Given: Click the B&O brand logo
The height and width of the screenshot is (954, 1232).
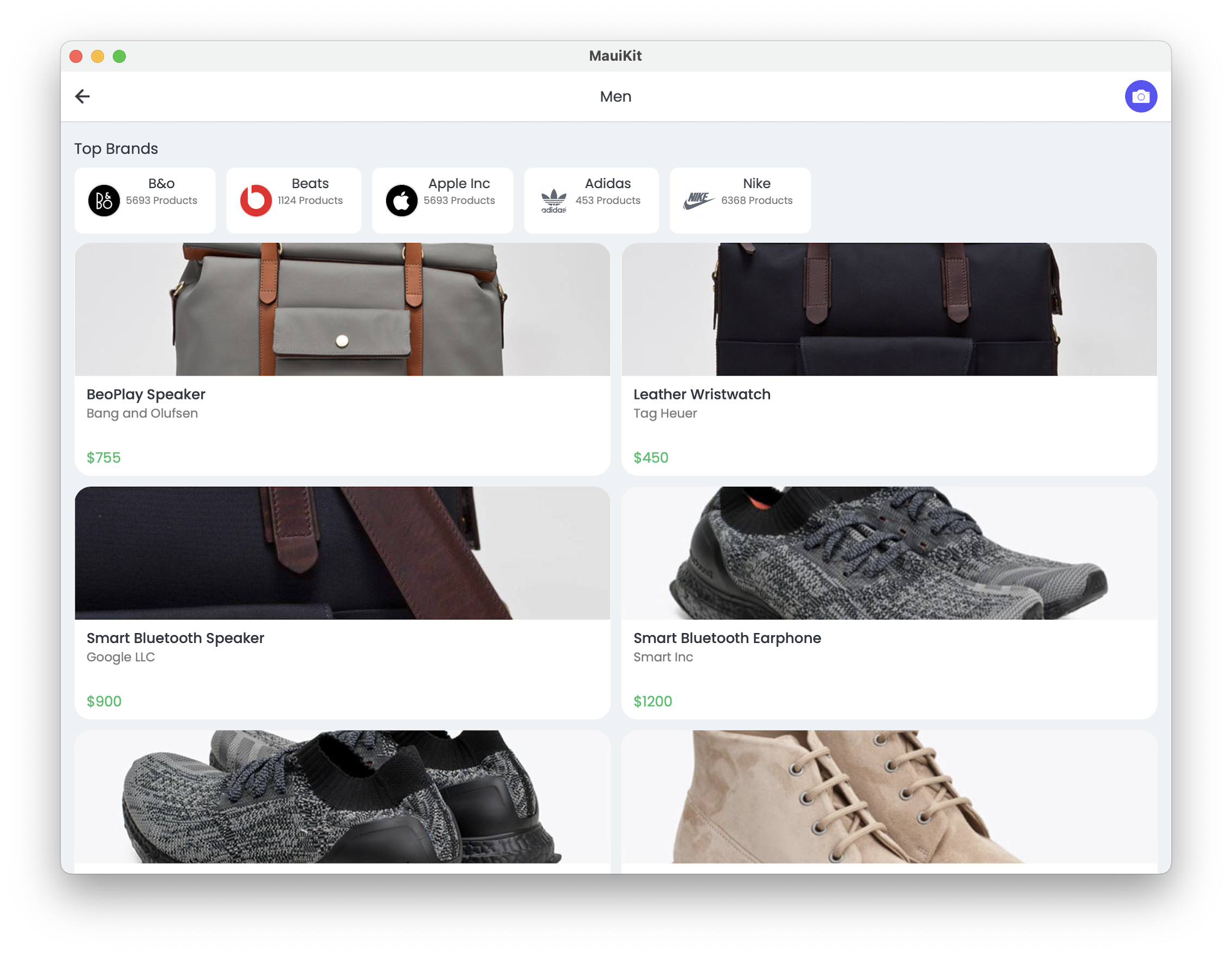Looking at the screenshot, I should pos(104,200).
